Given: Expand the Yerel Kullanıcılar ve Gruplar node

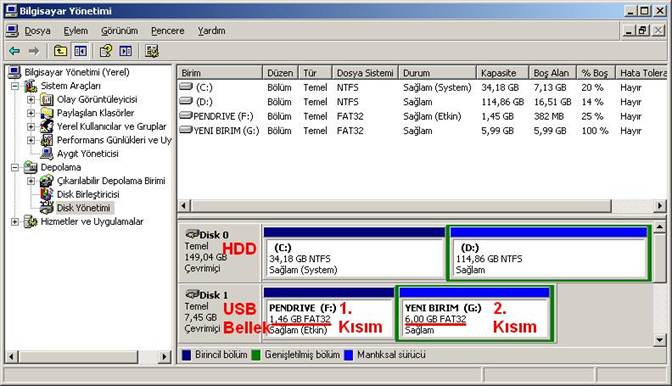Looking at the screenshot, I should [x=31, y=127].
